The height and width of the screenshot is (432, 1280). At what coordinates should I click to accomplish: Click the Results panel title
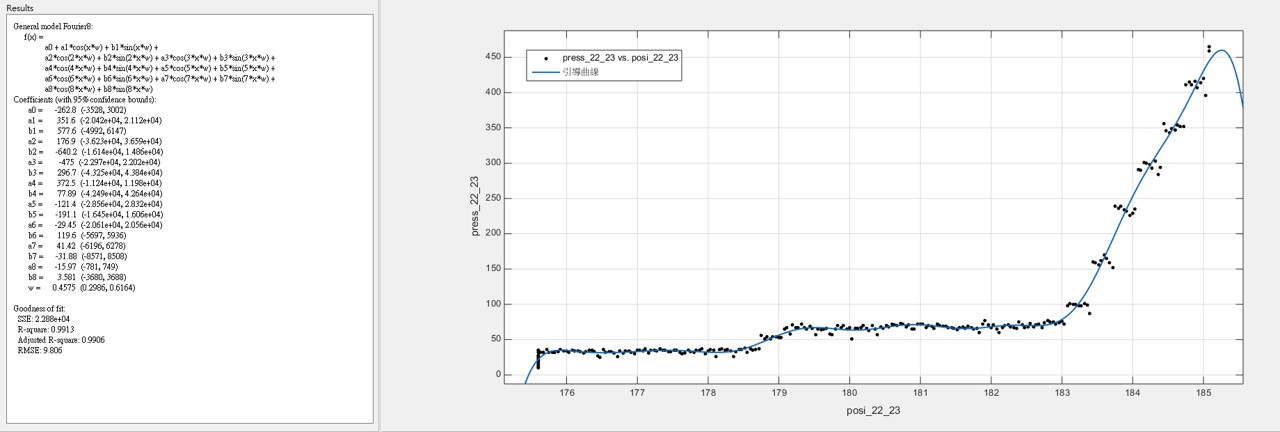[20, 8]
